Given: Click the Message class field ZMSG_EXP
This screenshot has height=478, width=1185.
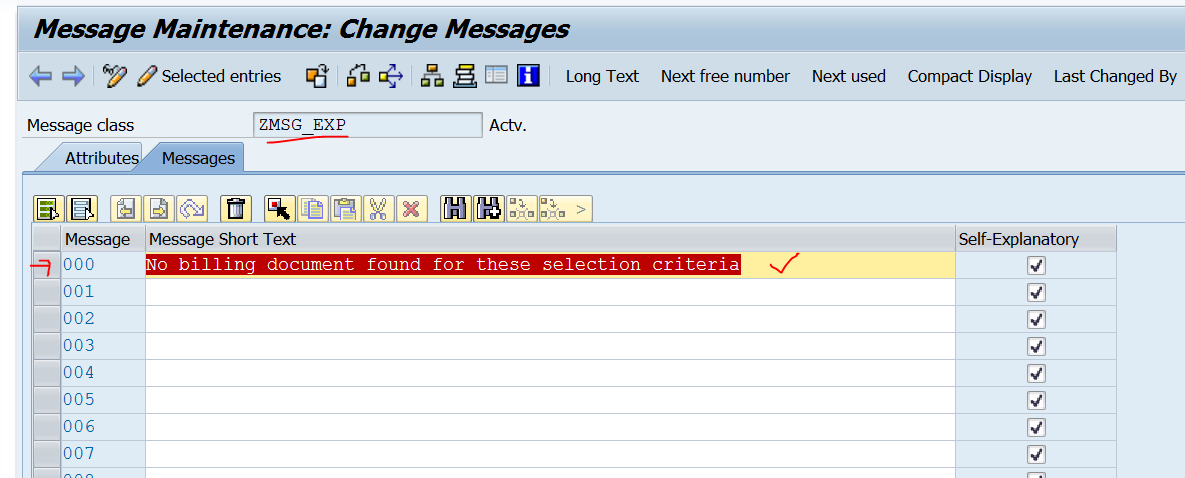Looking at the screenshot, I should click(x=367, y=125).
